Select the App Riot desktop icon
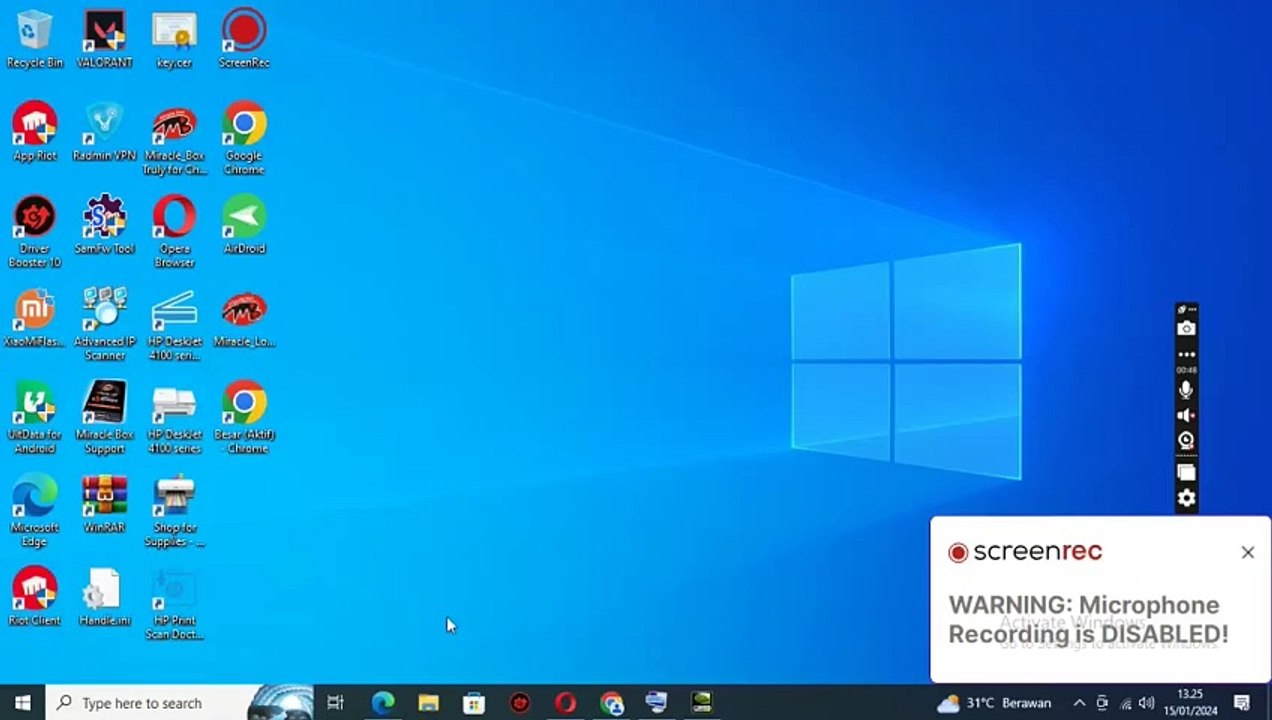The image size is (1272, 720). [x=34, y=132]
